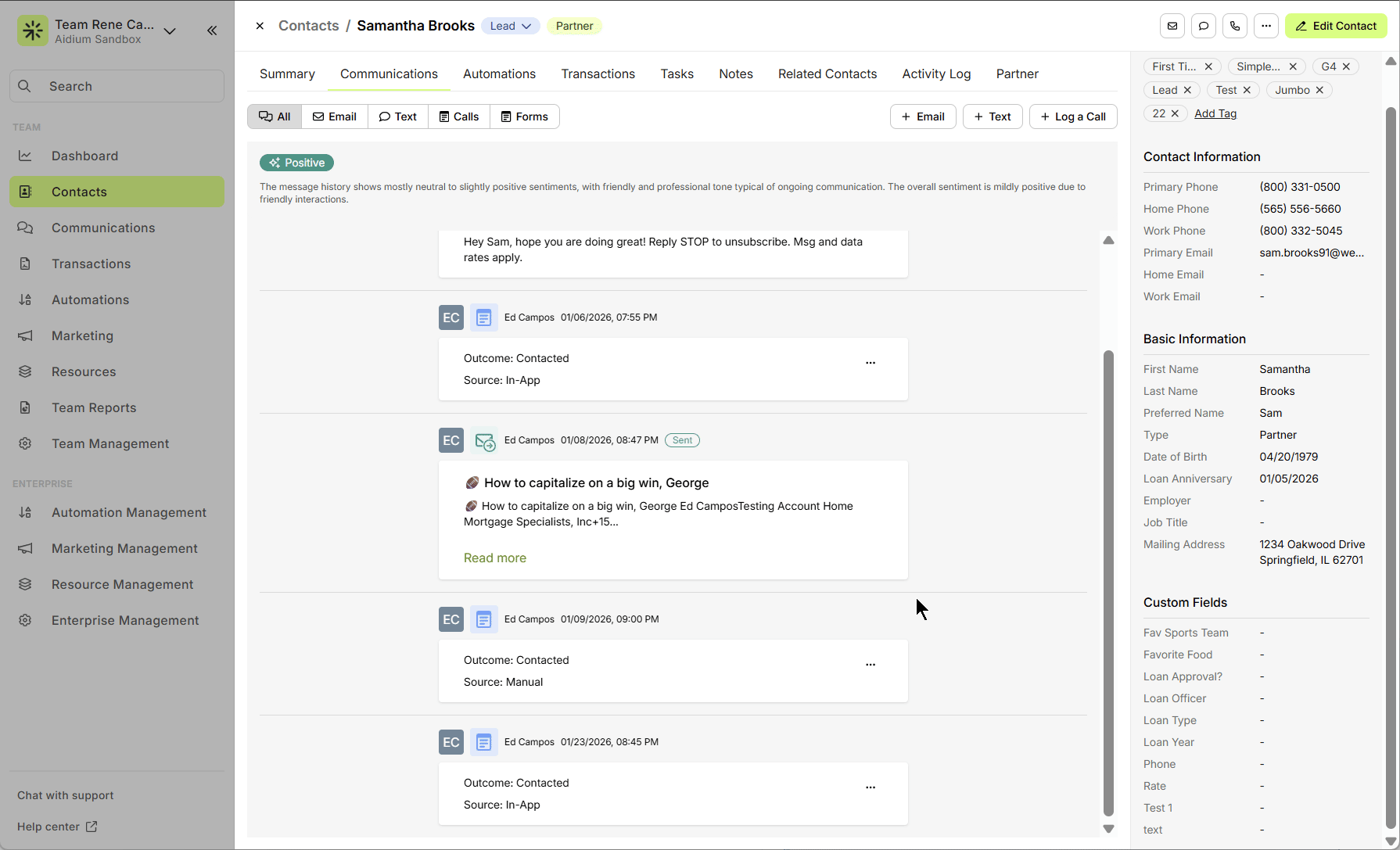Viewport: 1400px width, 850px height.
Task: Expand the Lead status dropdown
Action: coord(511,26)
